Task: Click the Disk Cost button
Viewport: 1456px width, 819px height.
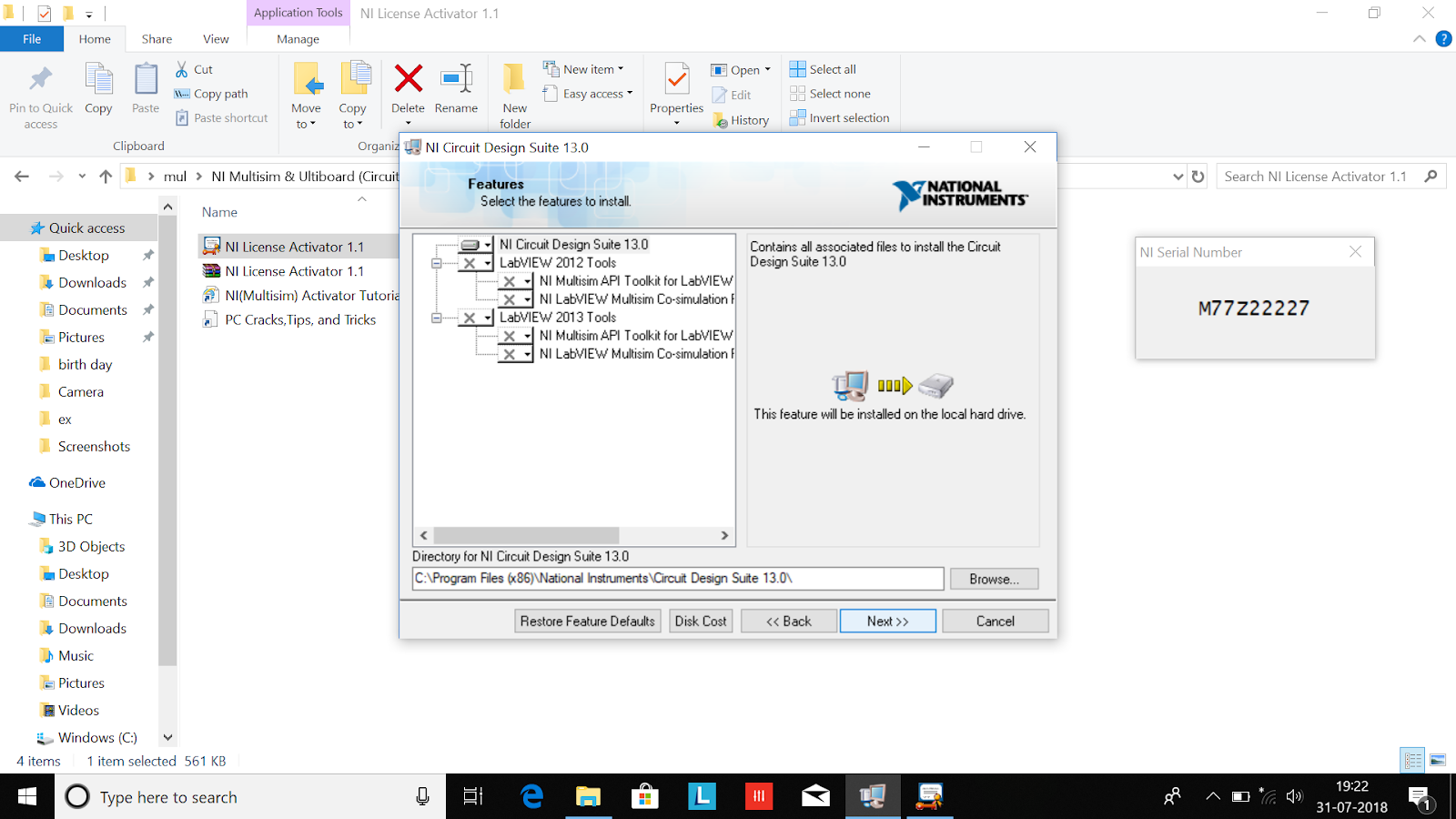Action: 701,622
